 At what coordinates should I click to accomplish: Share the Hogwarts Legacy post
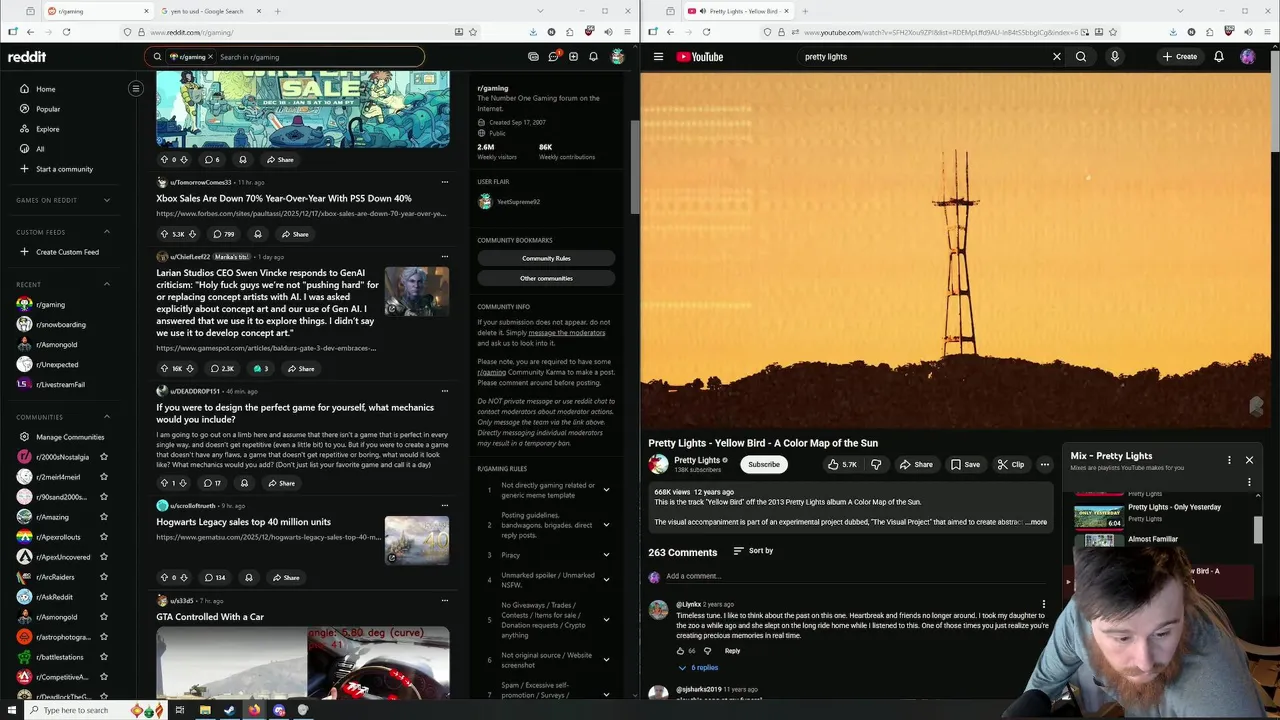[x=285, y=577]
